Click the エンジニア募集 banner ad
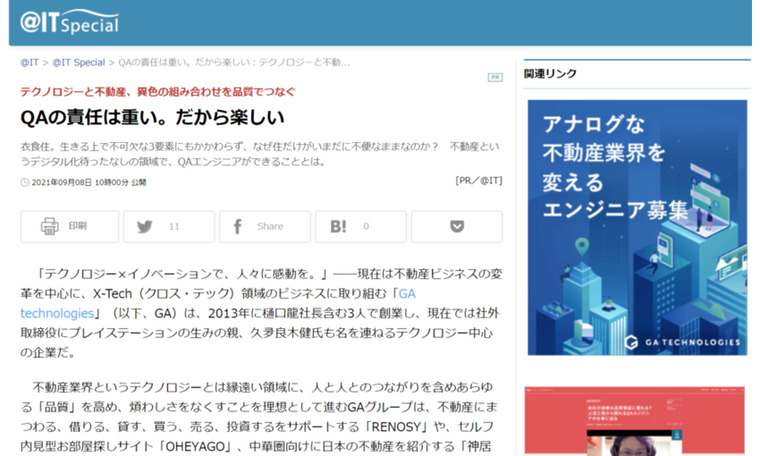 coord(636,227)
